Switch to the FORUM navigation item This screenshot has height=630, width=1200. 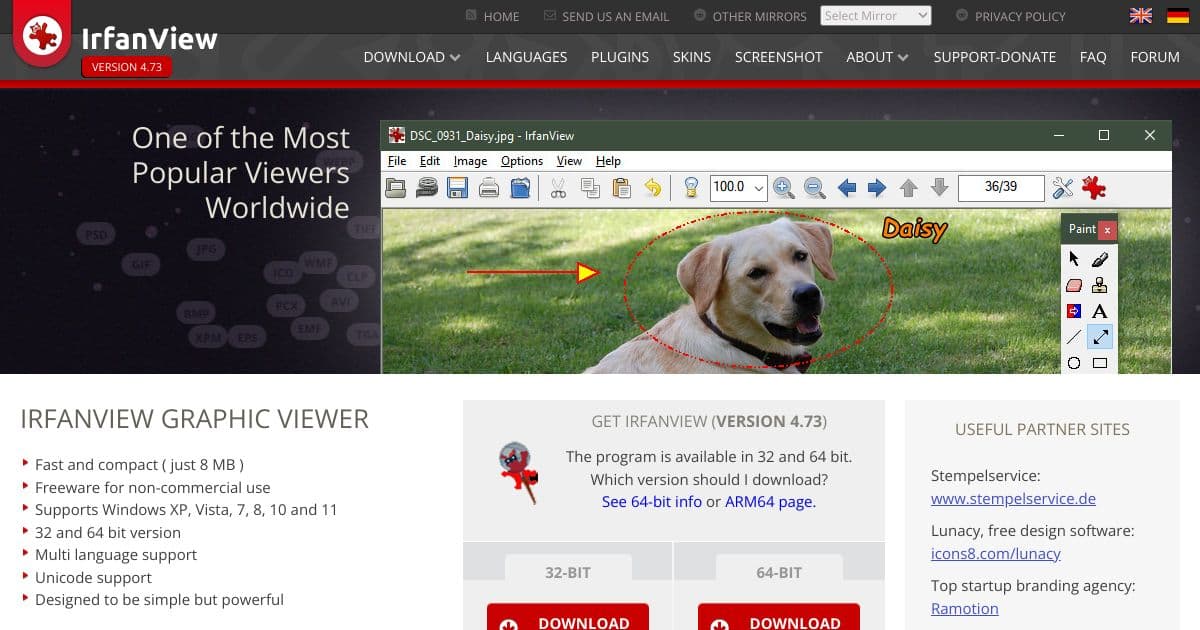coord(1154,57)
